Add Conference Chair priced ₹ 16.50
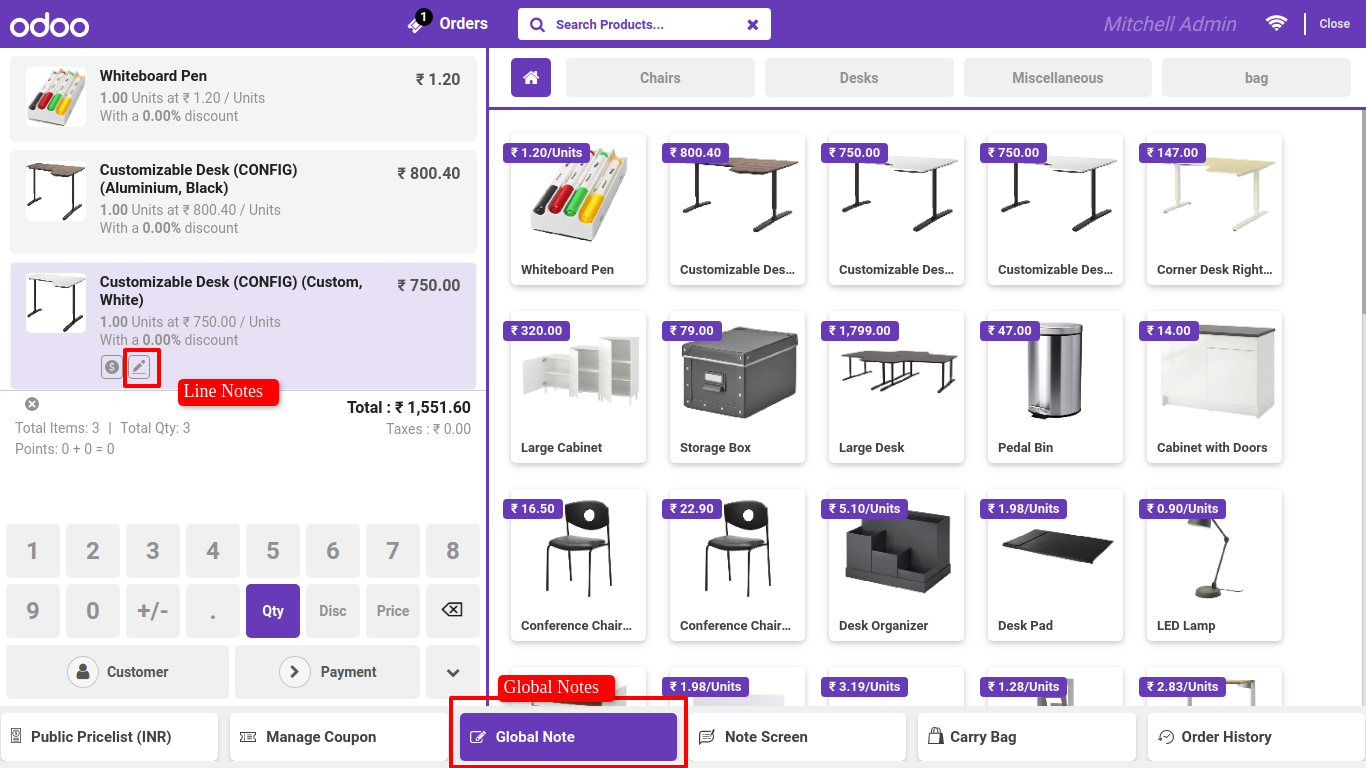The width and height of the screenshot is (1366, 768). click(x=578, y=565)
